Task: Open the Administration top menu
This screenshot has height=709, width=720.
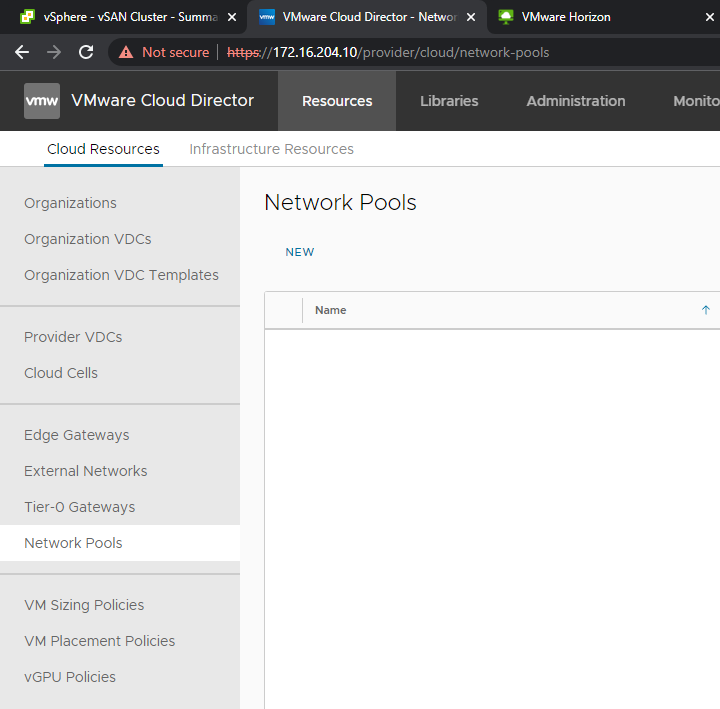Action: pos(576,101)
